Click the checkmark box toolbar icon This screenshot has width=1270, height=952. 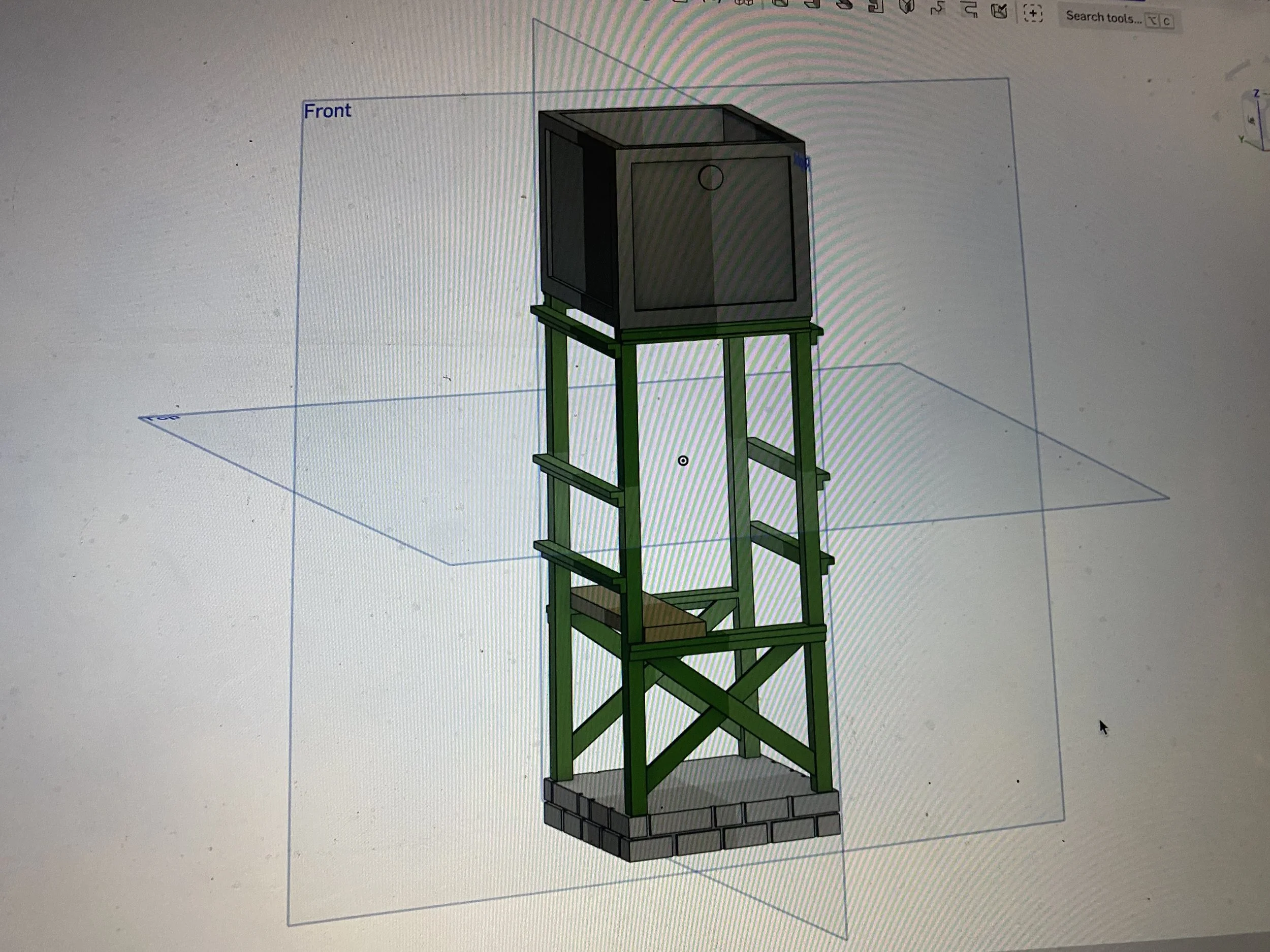click(1000, 10)
